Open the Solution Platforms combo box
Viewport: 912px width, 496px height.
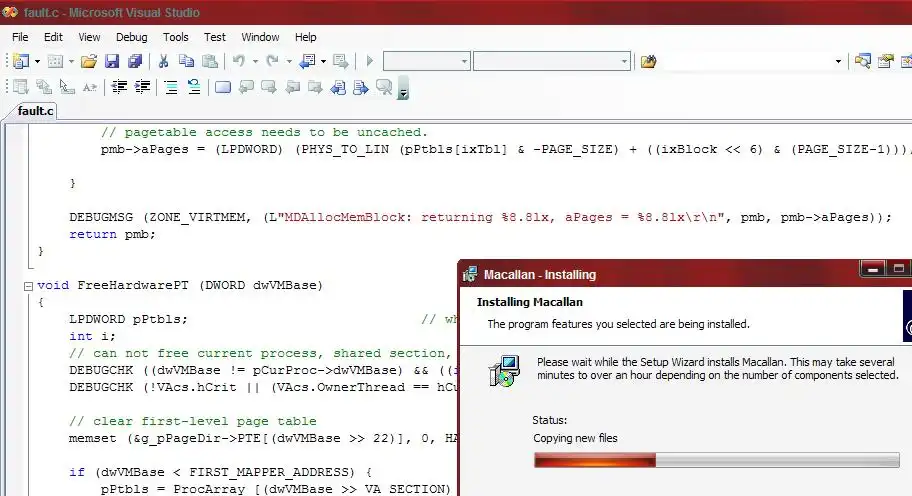click(551, 61)
